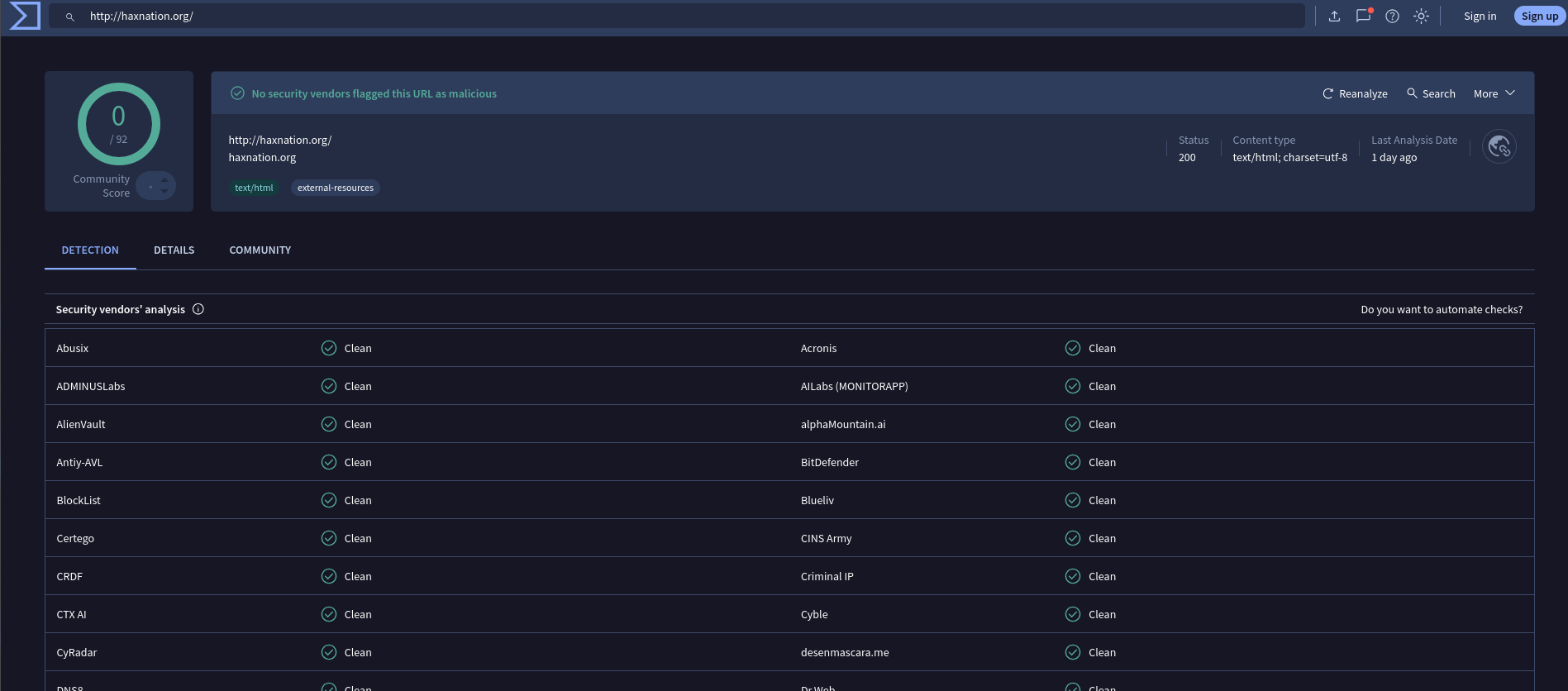Viewport: 1568px width, 691px height.
Task: Click the Clean check icon for desenmascara.me
Action: 1073,652
